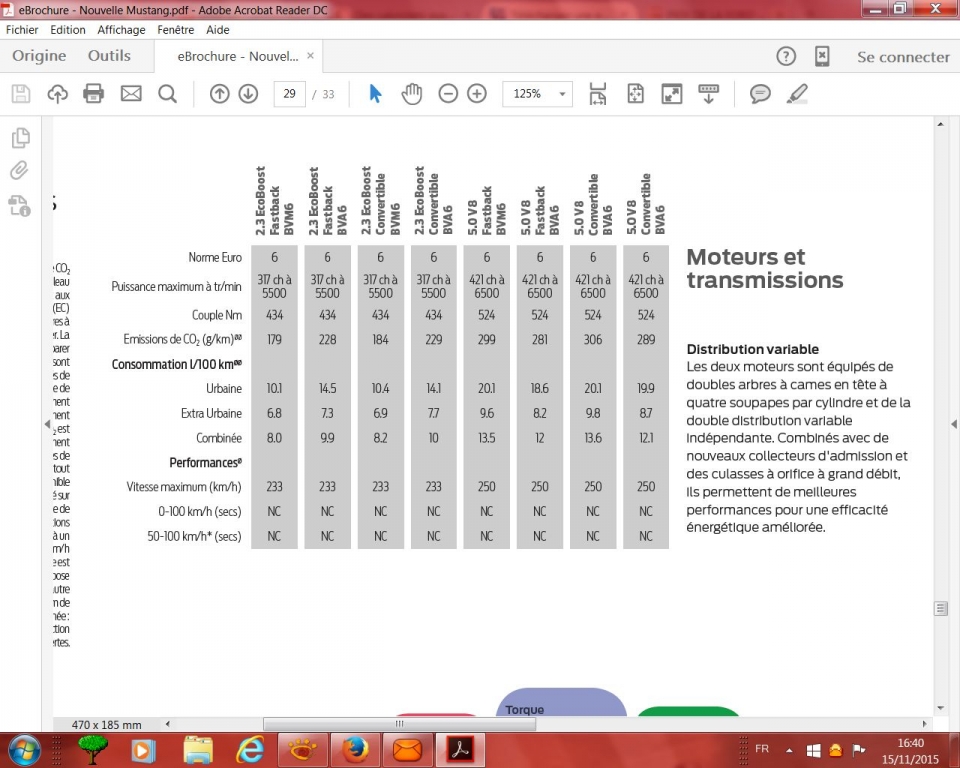This screenshot has height=768, width=960.
Task: Zoom out with minus icon
Action: [448, 94]
